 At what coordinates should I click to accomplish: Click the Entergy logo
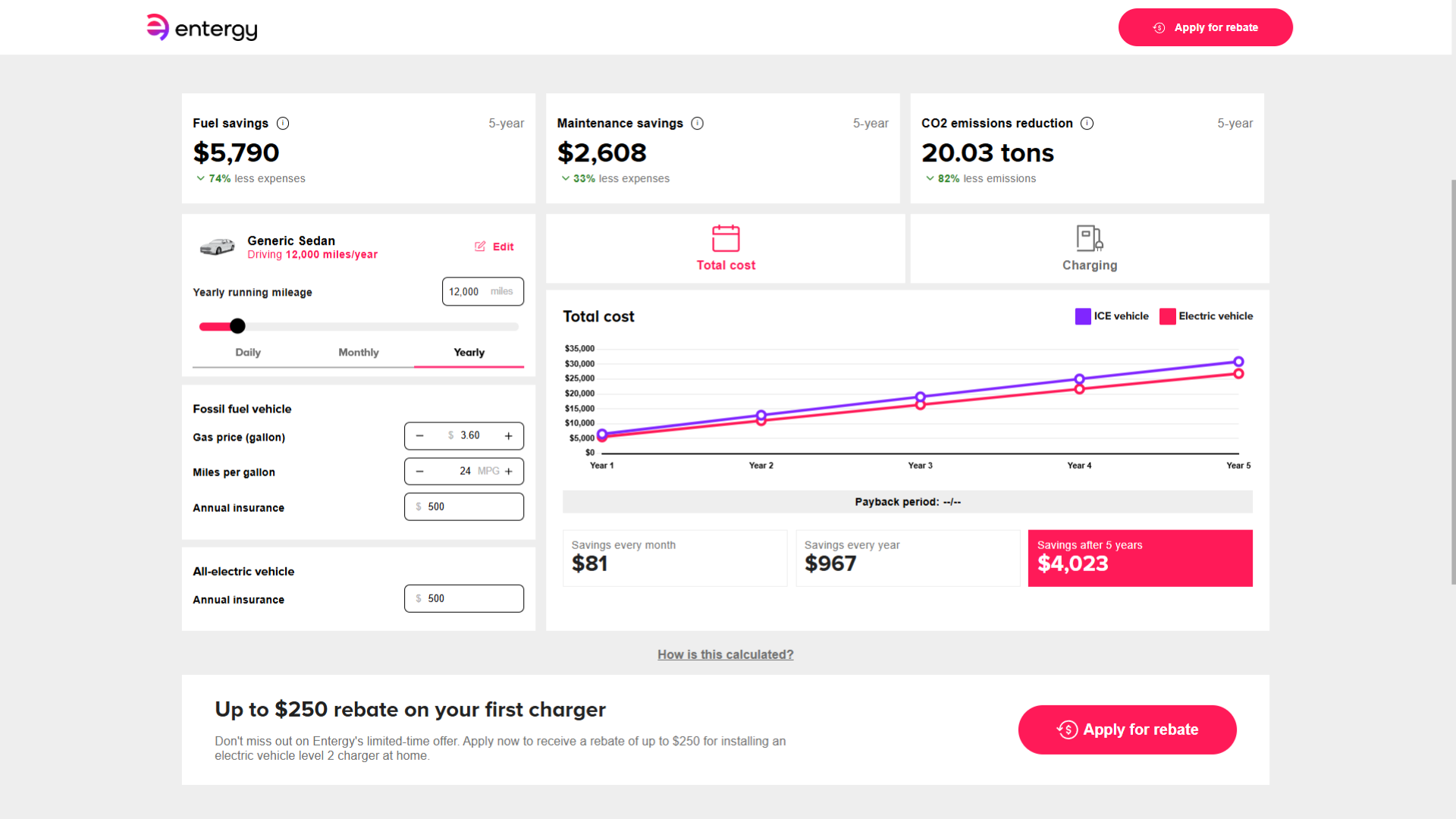click(x=202, y=28)
